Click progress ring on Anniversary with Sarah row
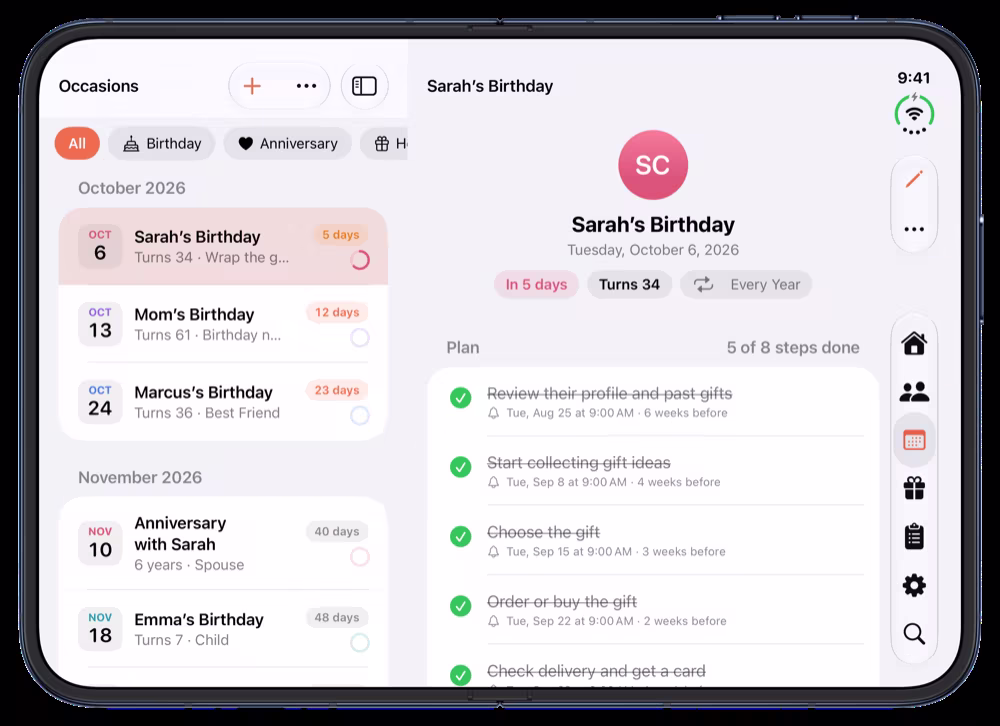This screenshot has height=726, width=1000. tap(360, 557)
